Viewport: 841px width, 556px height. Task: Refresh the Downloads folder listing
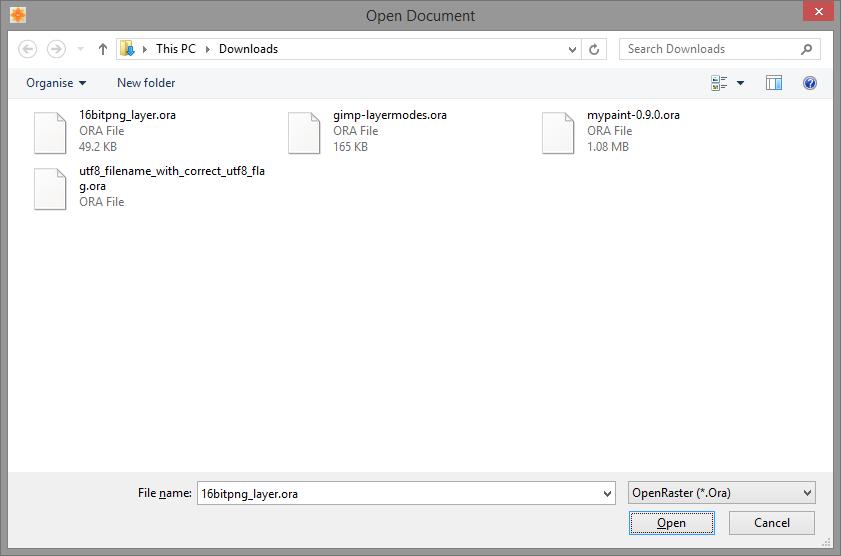click(x=595, y=49)
